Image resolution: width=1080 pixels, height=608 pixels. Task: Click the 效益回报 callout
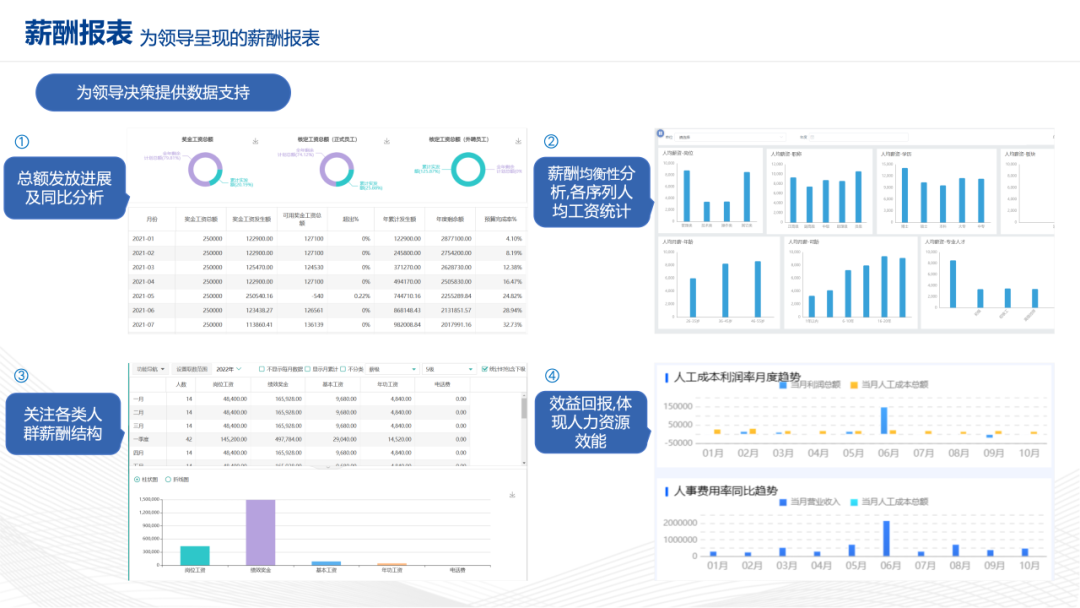click(x=591, y=422)
